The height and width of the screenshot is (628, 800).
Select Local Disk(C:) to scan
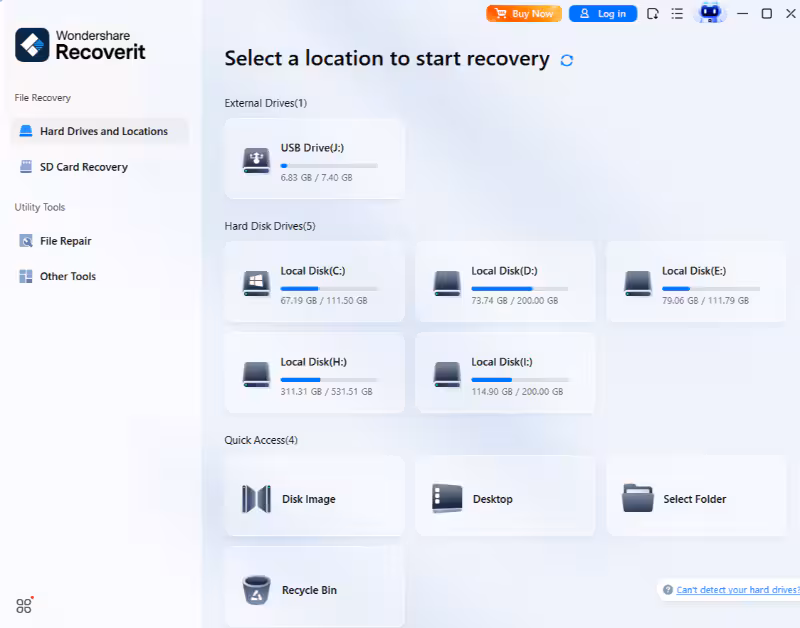coord(314,281)
